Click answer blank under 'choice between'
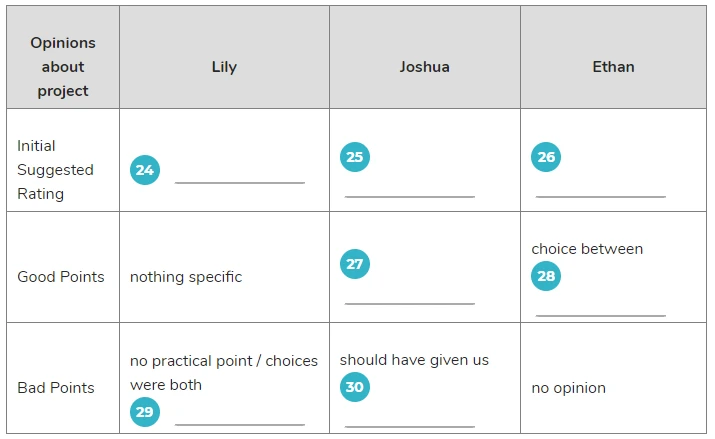 [601, 309]
